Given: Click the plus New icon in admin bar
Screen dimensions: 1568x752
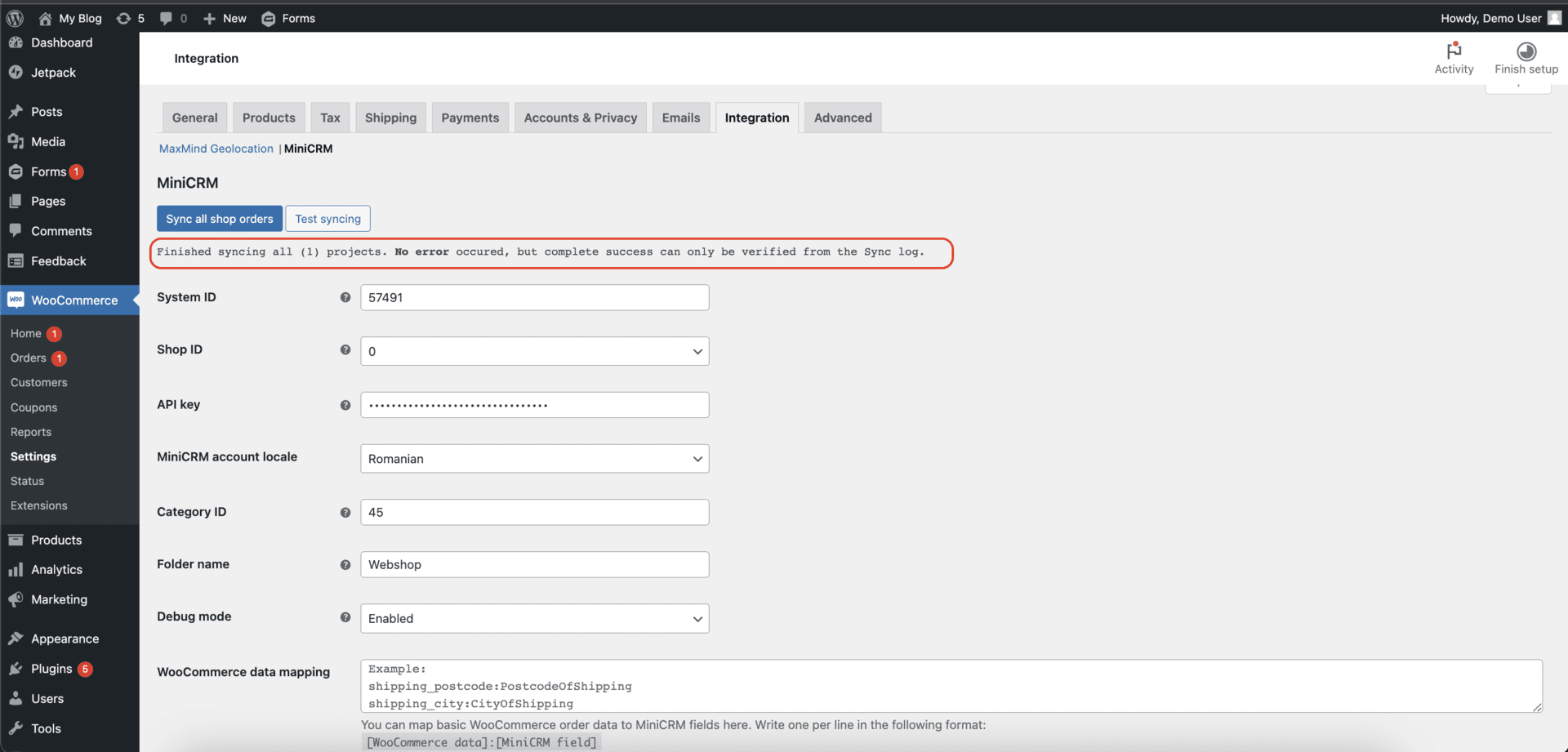Looking at the screenshot, I should [209, 18].
